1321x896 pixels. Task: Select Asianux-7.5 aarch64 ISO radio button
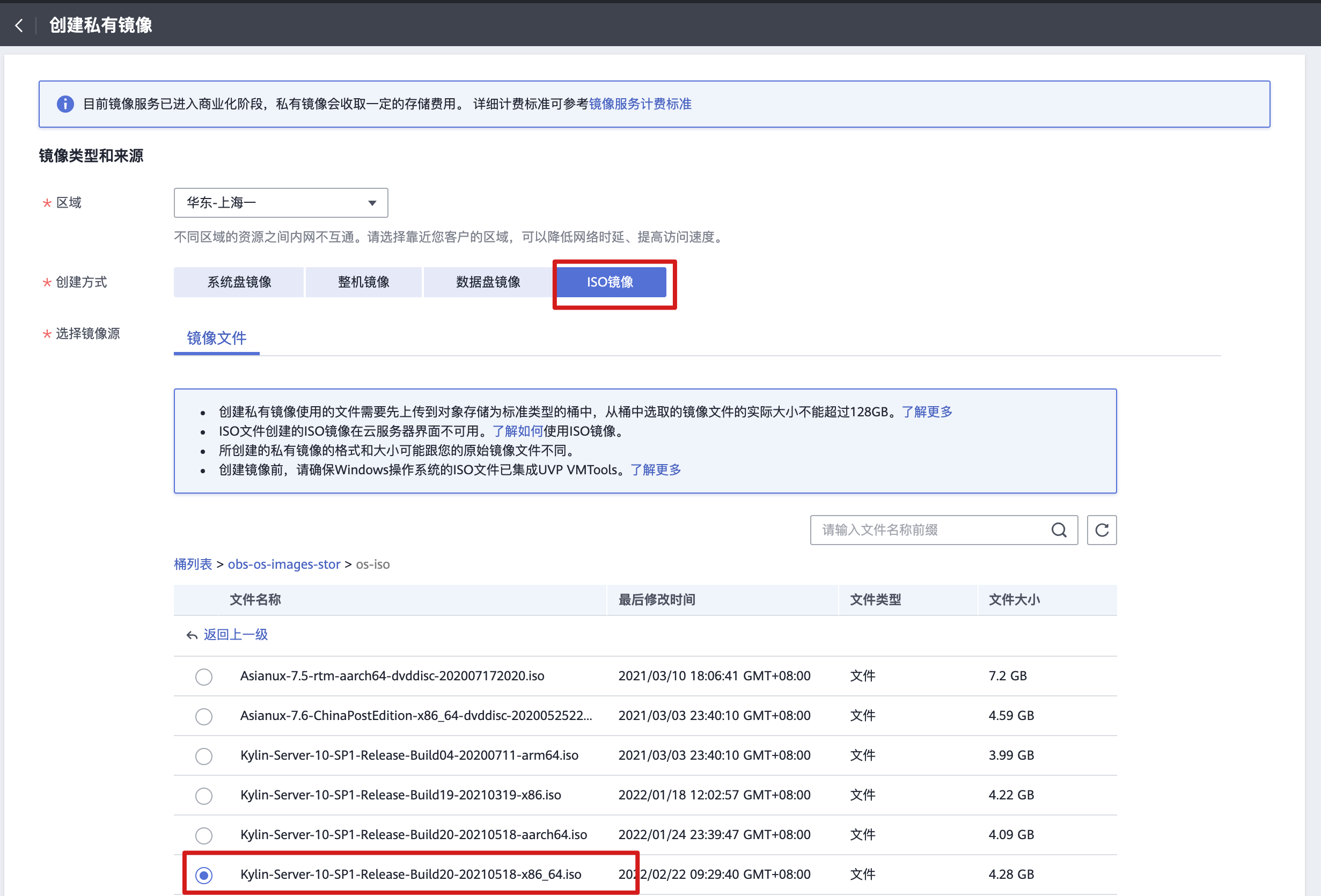203,677
